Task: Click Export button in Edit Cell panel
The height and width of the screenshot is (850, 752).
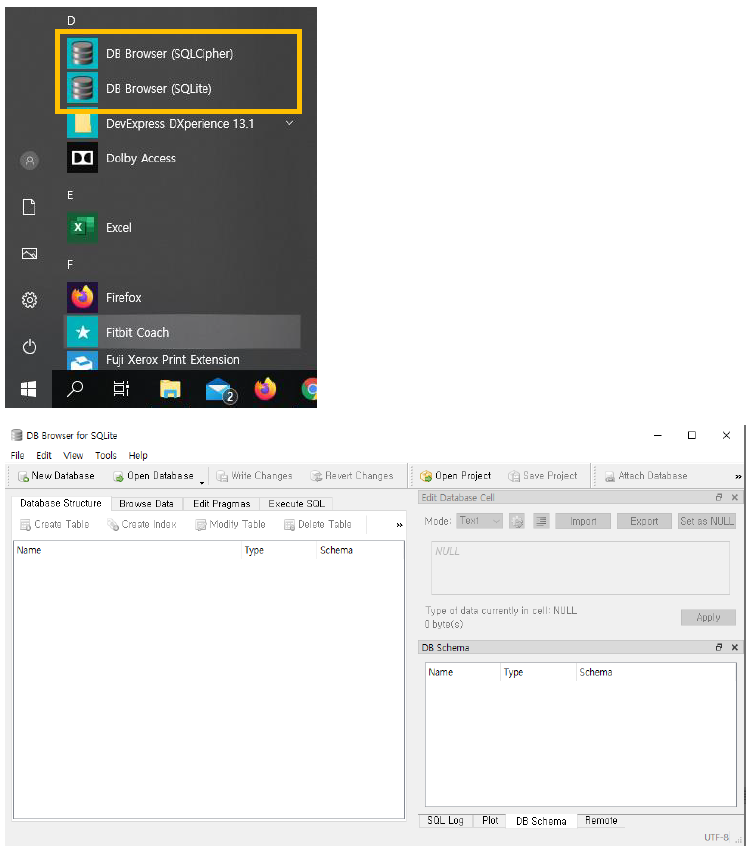Action: point(644,521)
